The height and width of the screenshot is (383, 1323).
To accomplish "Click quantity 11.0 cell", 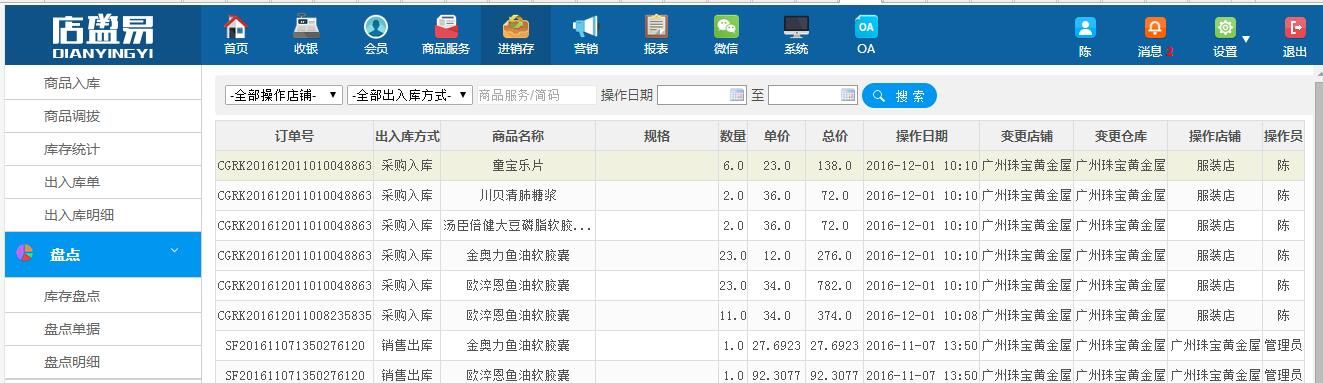I will [x=733, y=316].
